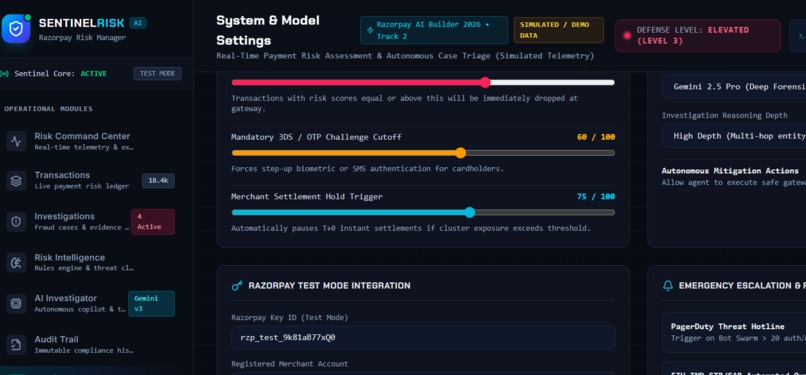The image size is (806, 375).
Task: Click the 75 / 100 hold trigger value
Action: coord(596,197)
